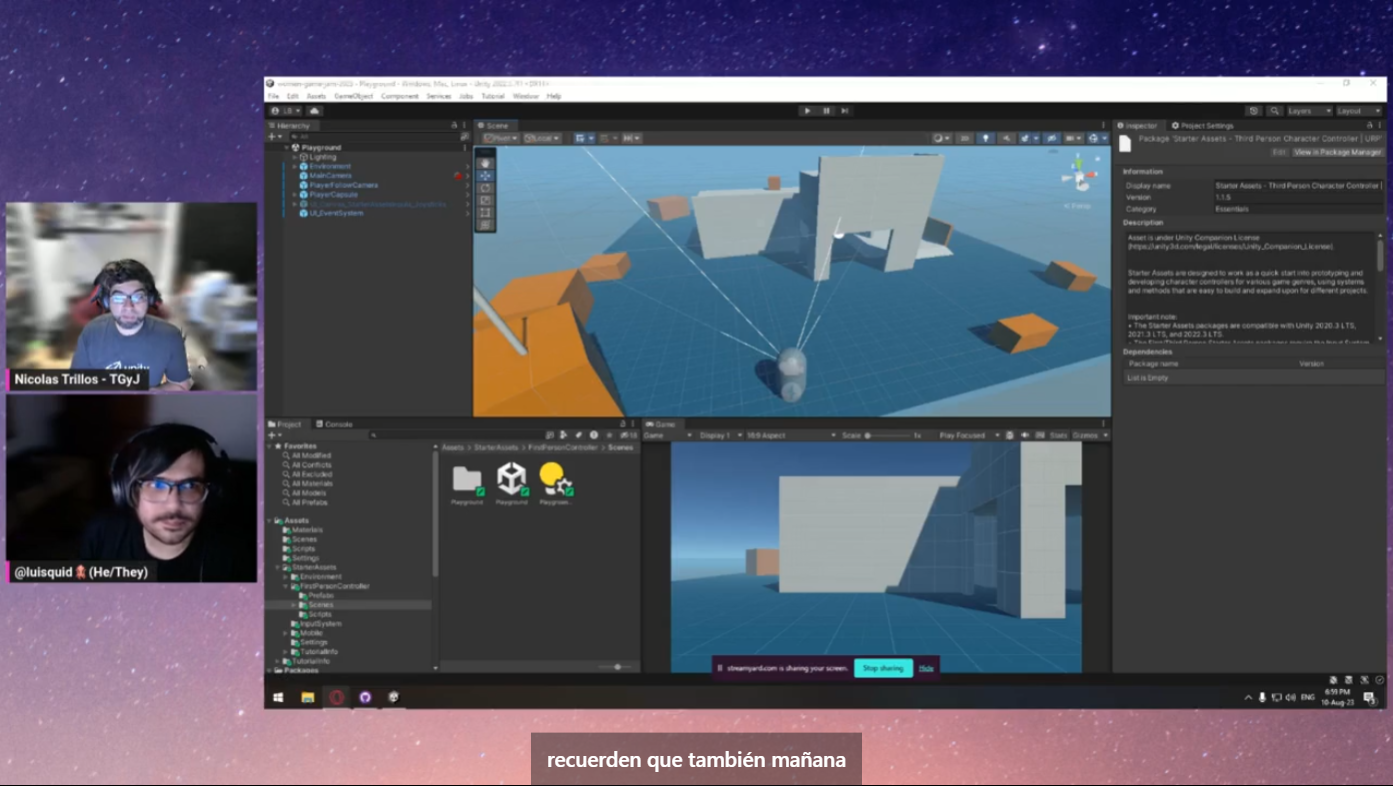Click the Hide link in sharing bar
This screenshot has height=786, width=1393.
coord(926,668)
